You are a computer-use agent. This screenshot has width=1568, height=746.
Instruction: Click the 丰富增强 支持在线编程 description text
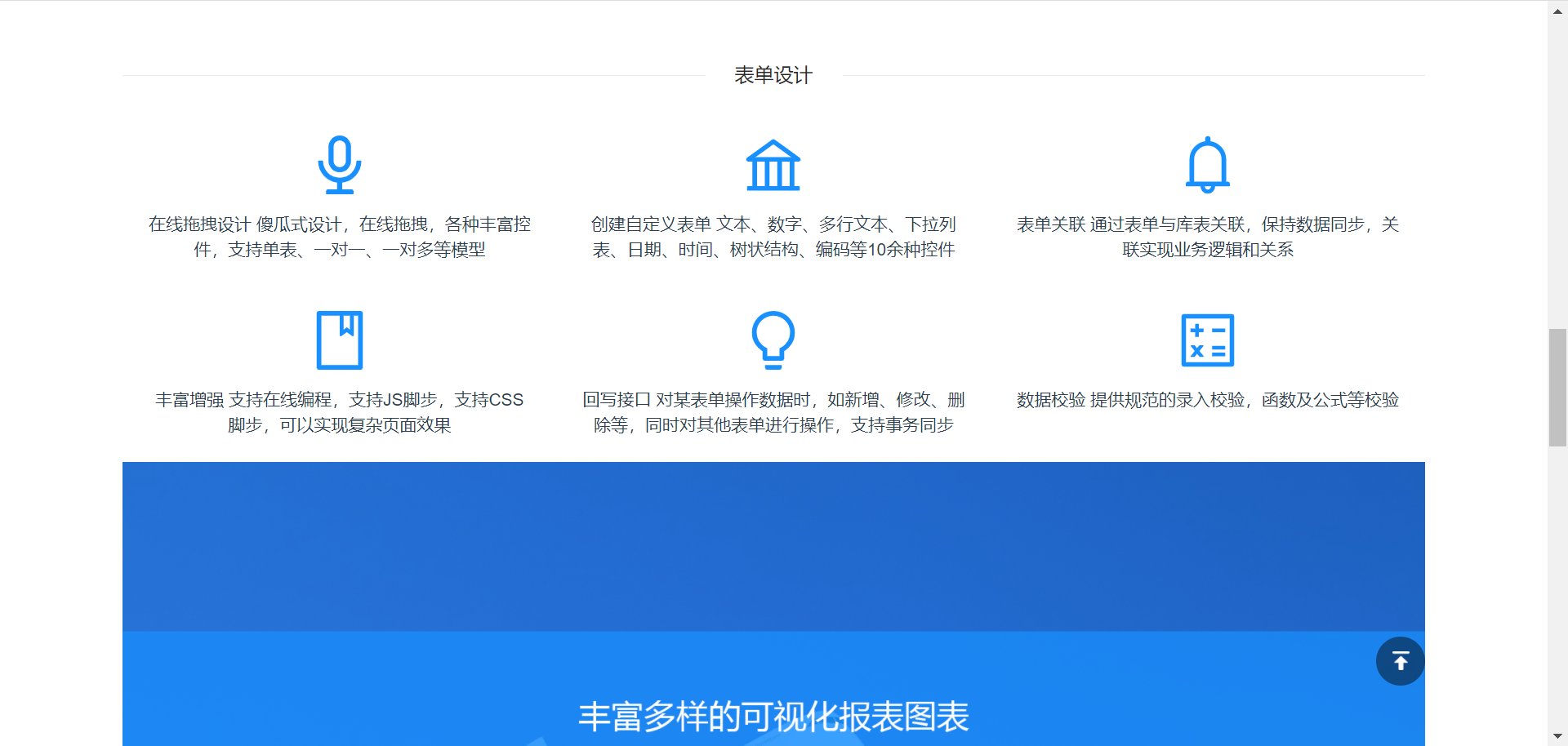click(x=340, y=412)
